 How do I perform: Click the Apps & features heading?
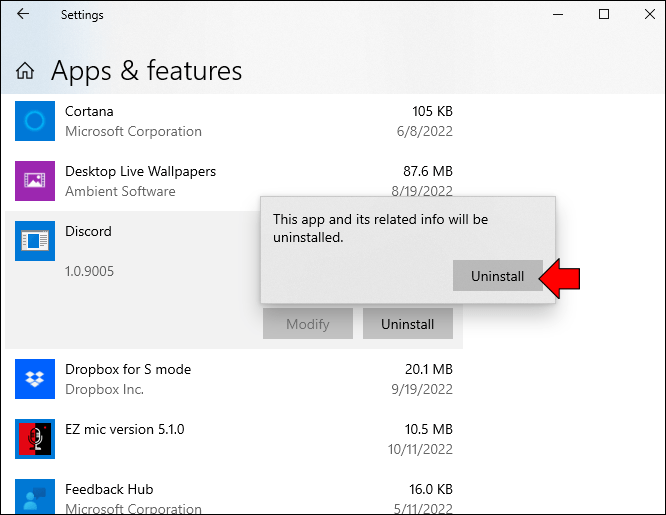tap(147, 71)
